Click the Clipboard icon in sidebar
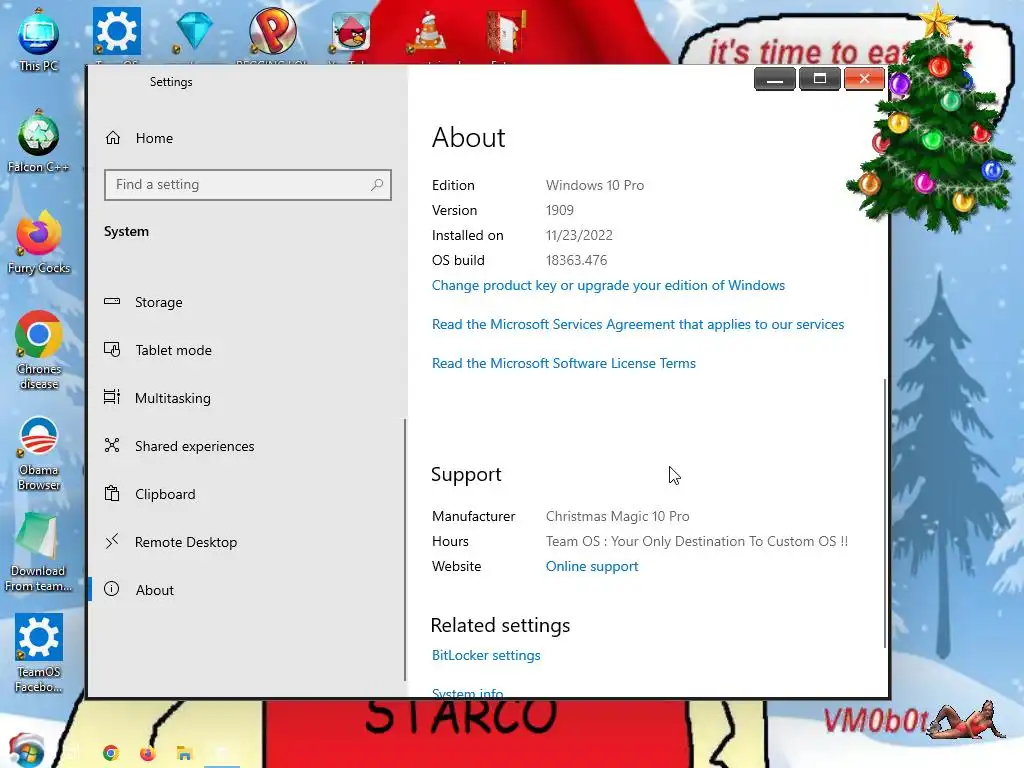 click(x=112, y=494)
